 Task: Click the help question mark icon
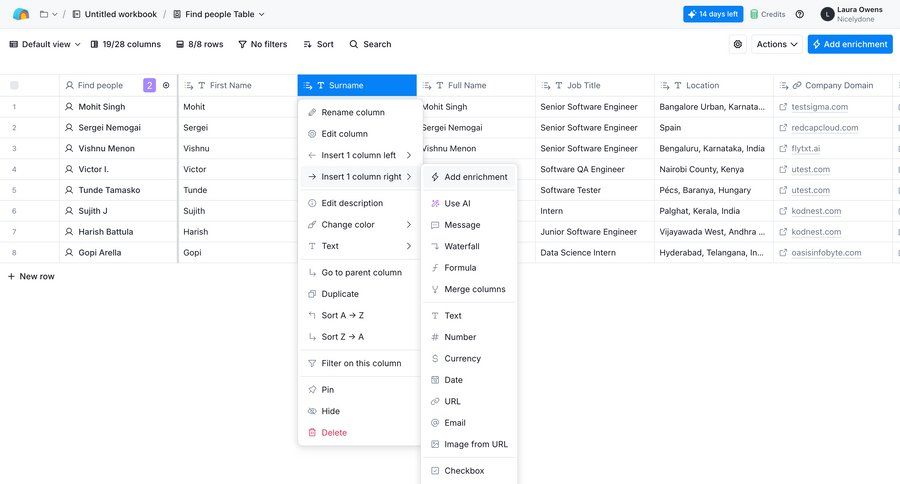[800, 14]
